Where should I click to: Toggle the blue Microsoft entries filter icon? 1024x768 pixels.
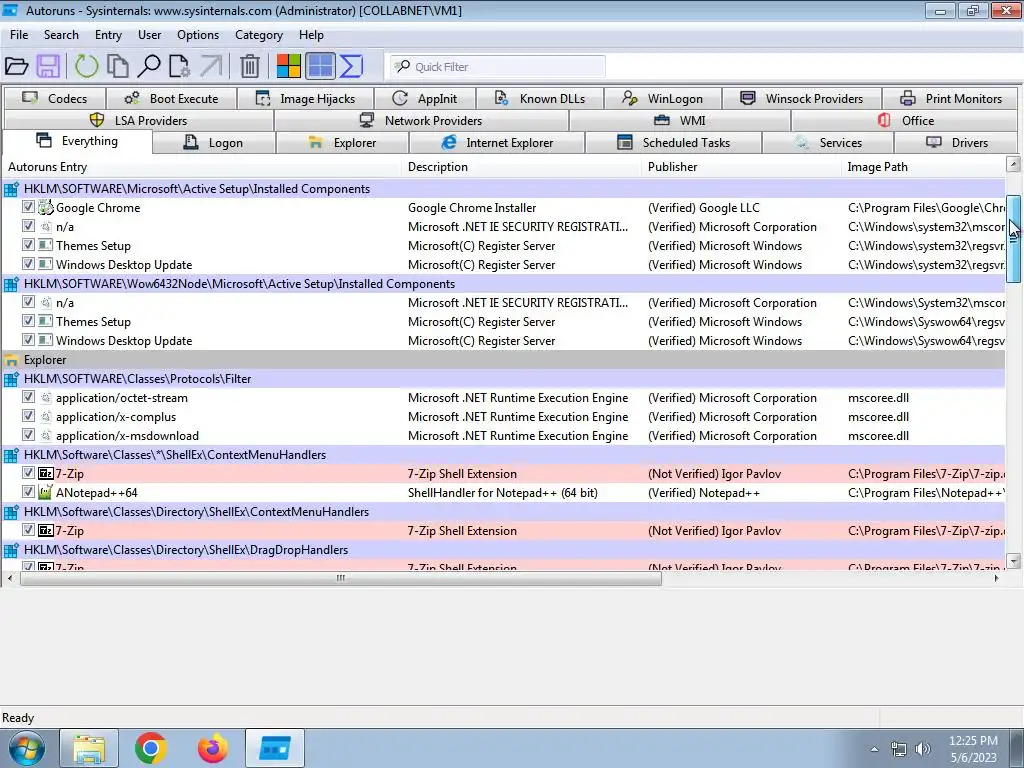click(x=321, y=66)
